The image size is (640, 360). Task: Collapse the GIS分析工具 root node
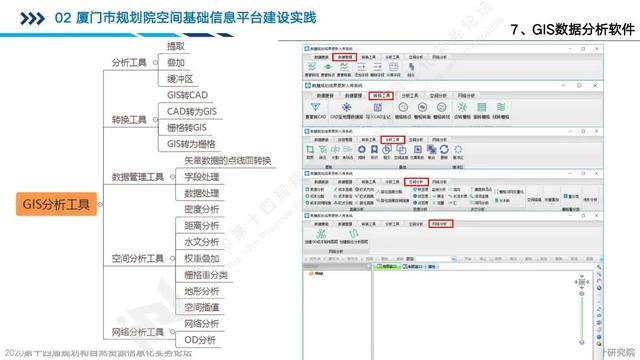point(100,204)
